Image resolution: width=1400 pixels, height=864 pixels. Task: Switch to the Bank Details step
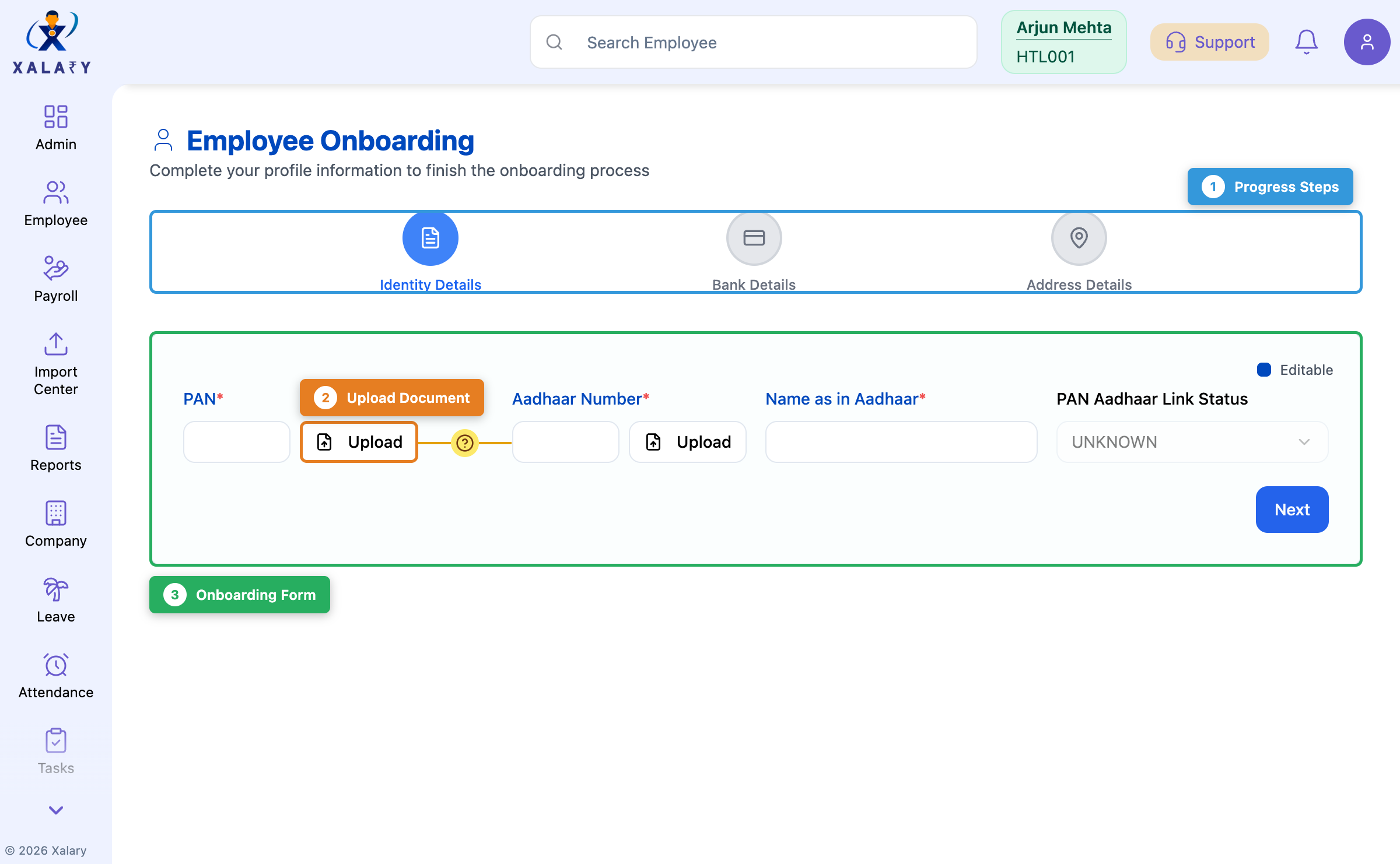[754, 238]
